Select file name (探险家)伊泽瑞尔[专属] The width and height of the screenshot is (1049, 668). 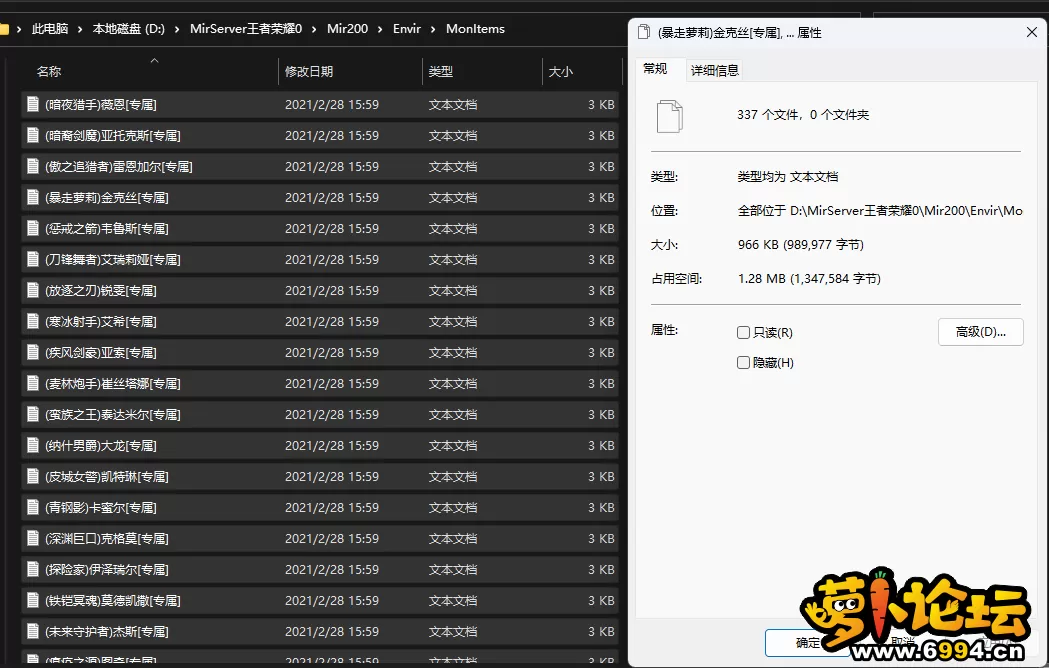(107, 570)
